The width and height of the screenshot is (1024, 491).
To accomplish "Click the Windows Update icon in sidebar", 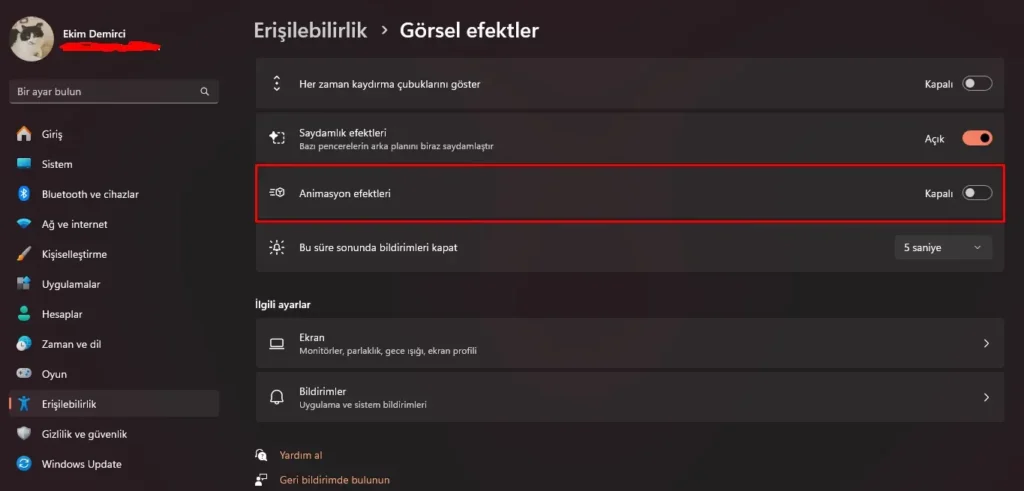I will (x=24, y=464).
